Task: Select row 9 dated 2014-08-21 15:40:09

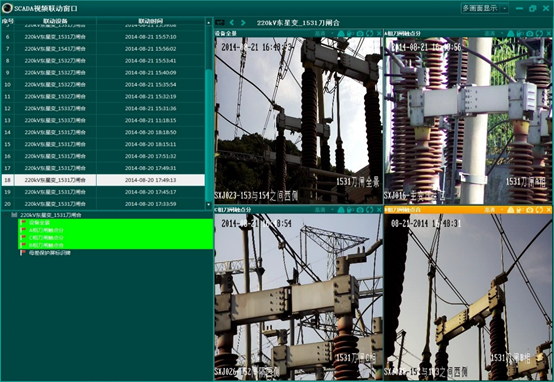Action: point(103,73)
